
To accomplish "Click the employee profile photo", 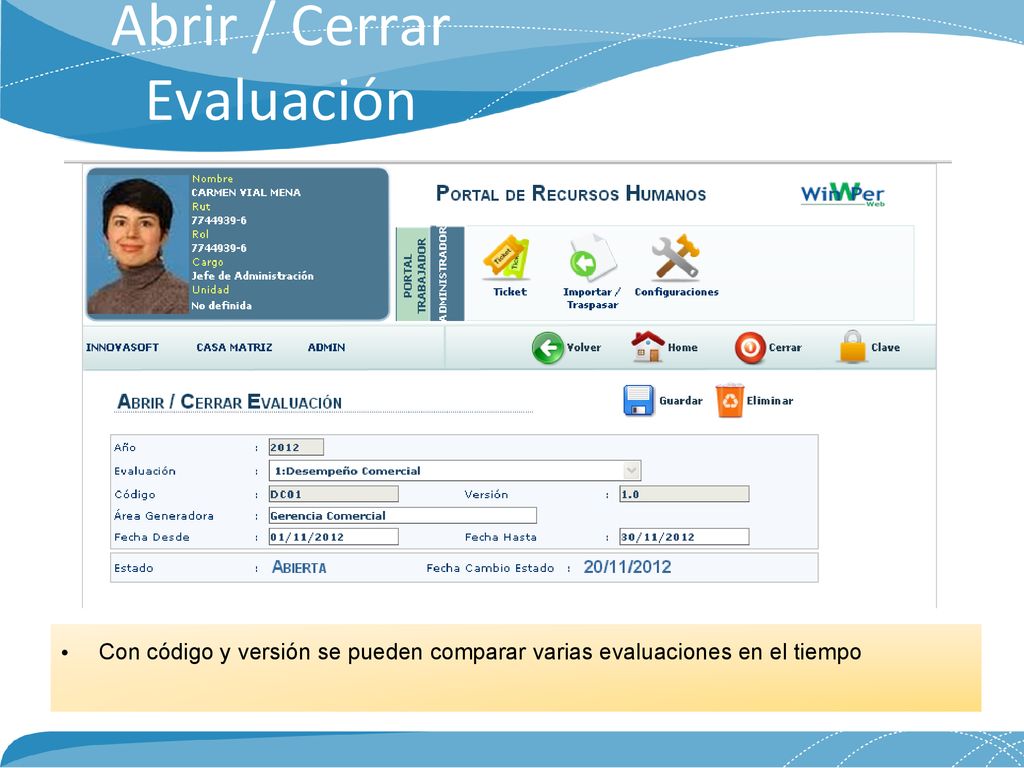I will pos(138,244).
